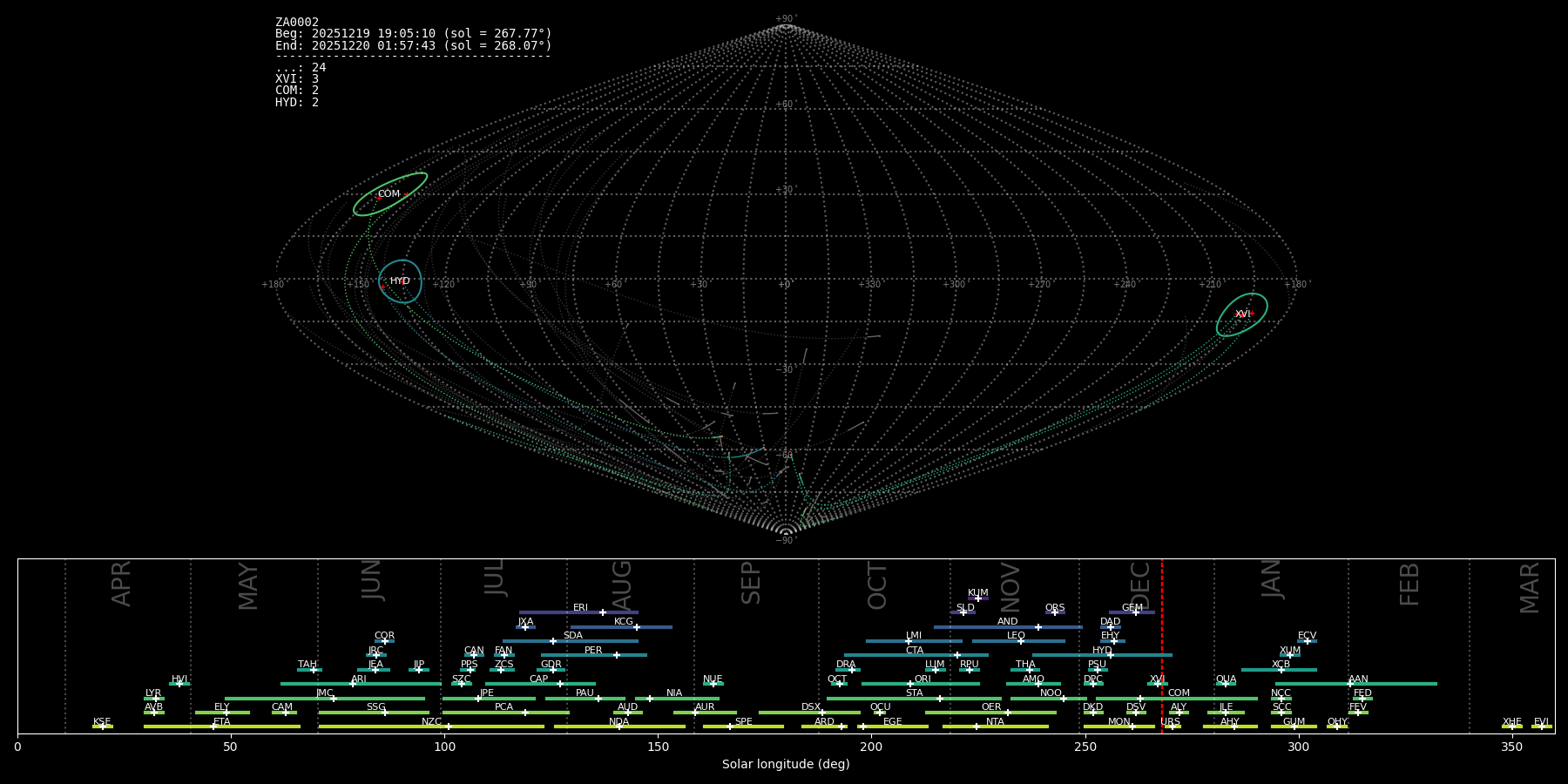Select the STA shower label in the timeline
The height and width of the screenshot is (784, 1568).
point(914,693)
